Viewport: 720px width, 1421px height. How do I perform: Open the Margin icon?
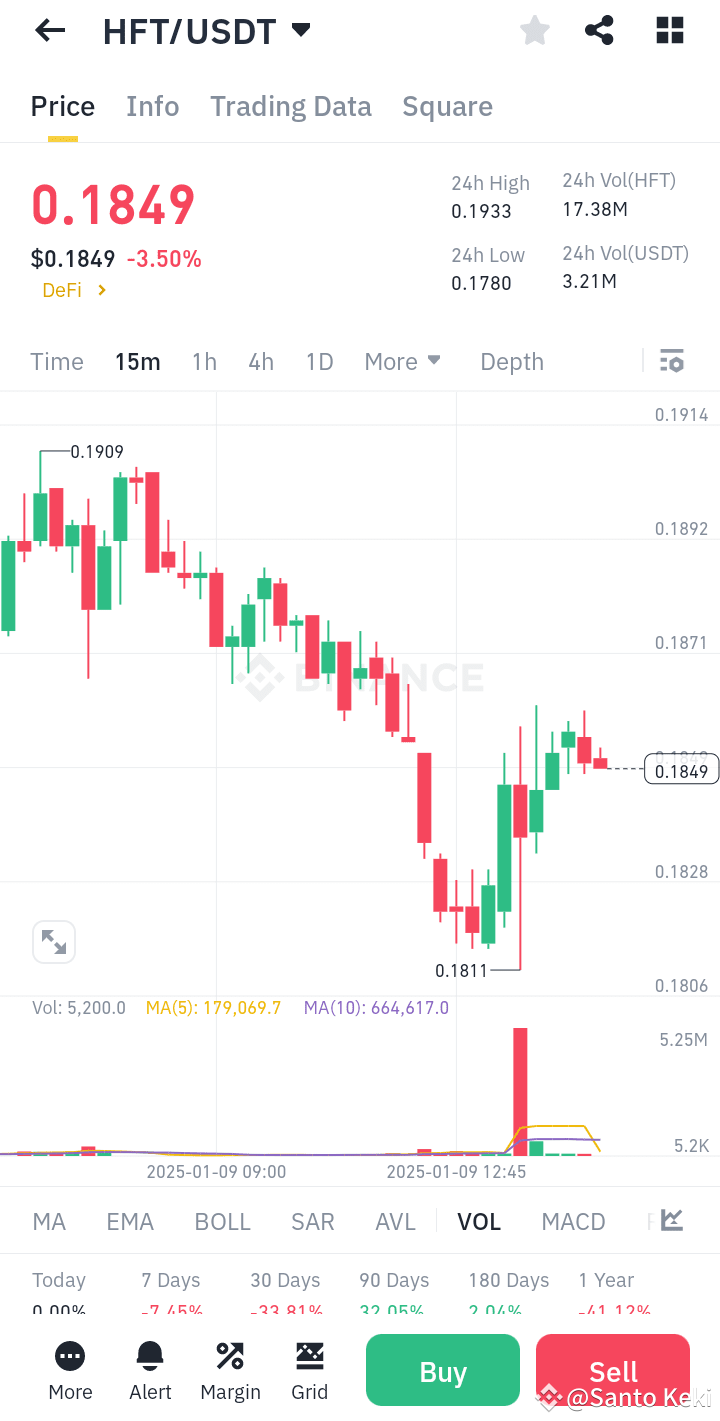(230, 1369)
